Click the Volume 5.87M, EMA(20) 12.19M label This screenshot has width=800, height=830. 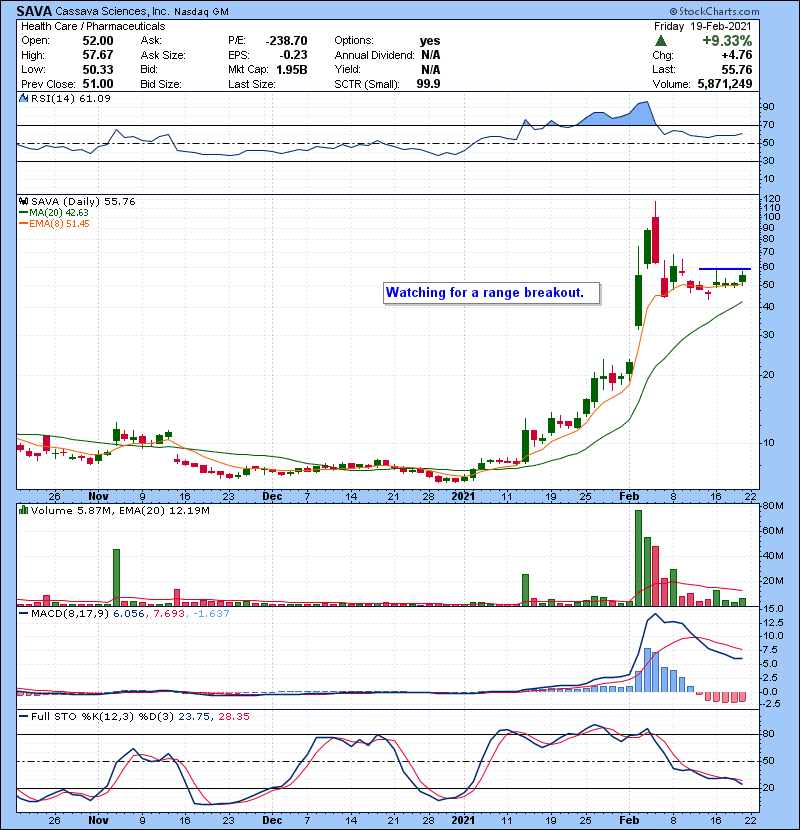point(120,511)
